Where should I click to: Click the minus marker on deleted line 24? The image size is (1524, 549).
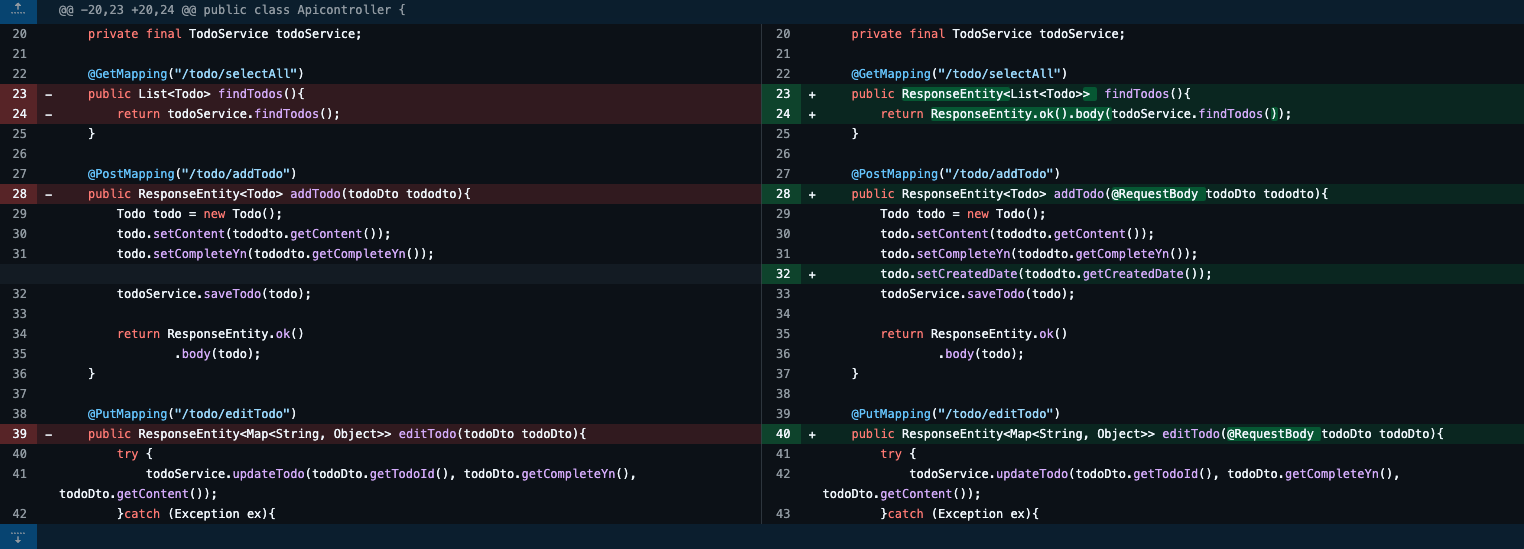pyautogui.click(x=48, y=114)
